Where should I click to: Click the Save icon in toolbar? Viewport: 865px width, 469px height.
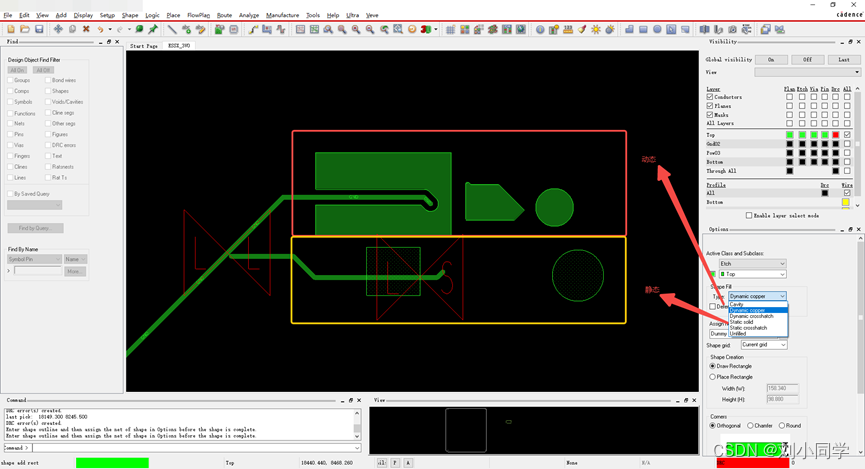click(x=39, y=30)
